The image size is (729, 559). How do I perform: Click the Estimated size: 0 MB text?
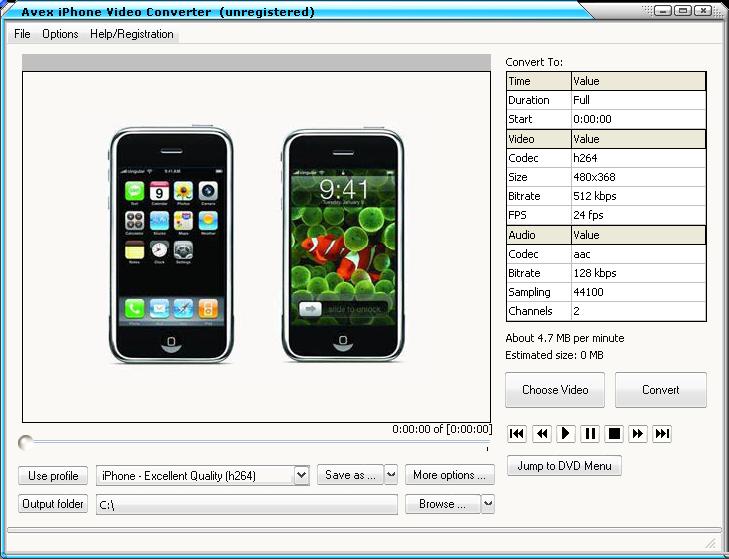pos(554,355)
